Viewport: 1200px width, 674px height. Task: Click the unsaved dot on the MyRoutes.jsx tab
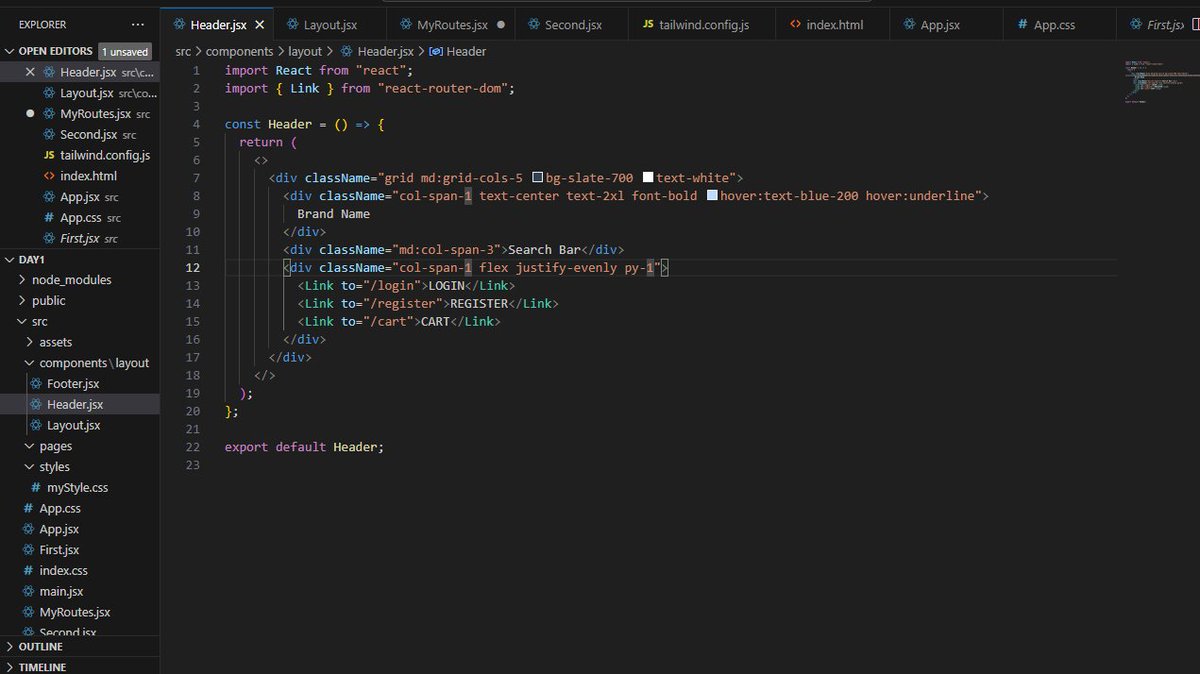pyautogui.click(x=500, y=24)
